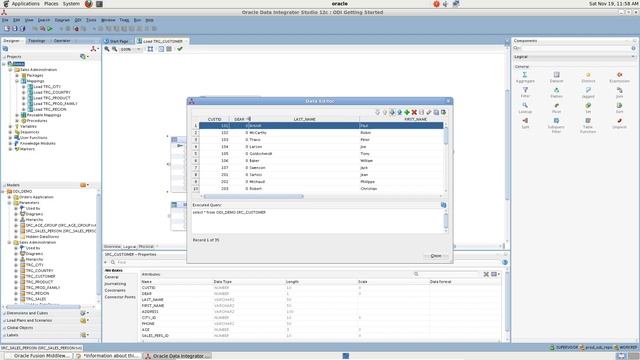Click the Executed Query text area
Screen dimensions: 640x360
[x=318, y=221]
